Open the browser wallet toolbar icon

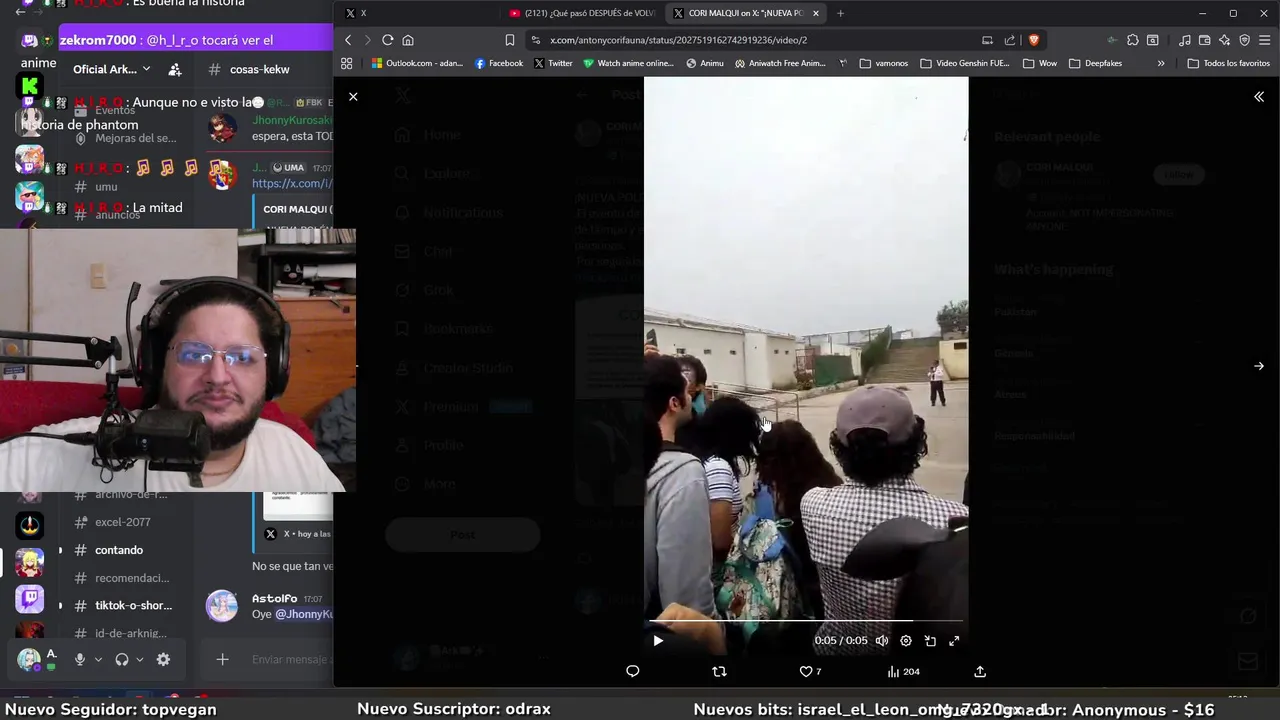[x=1205, y=40]
